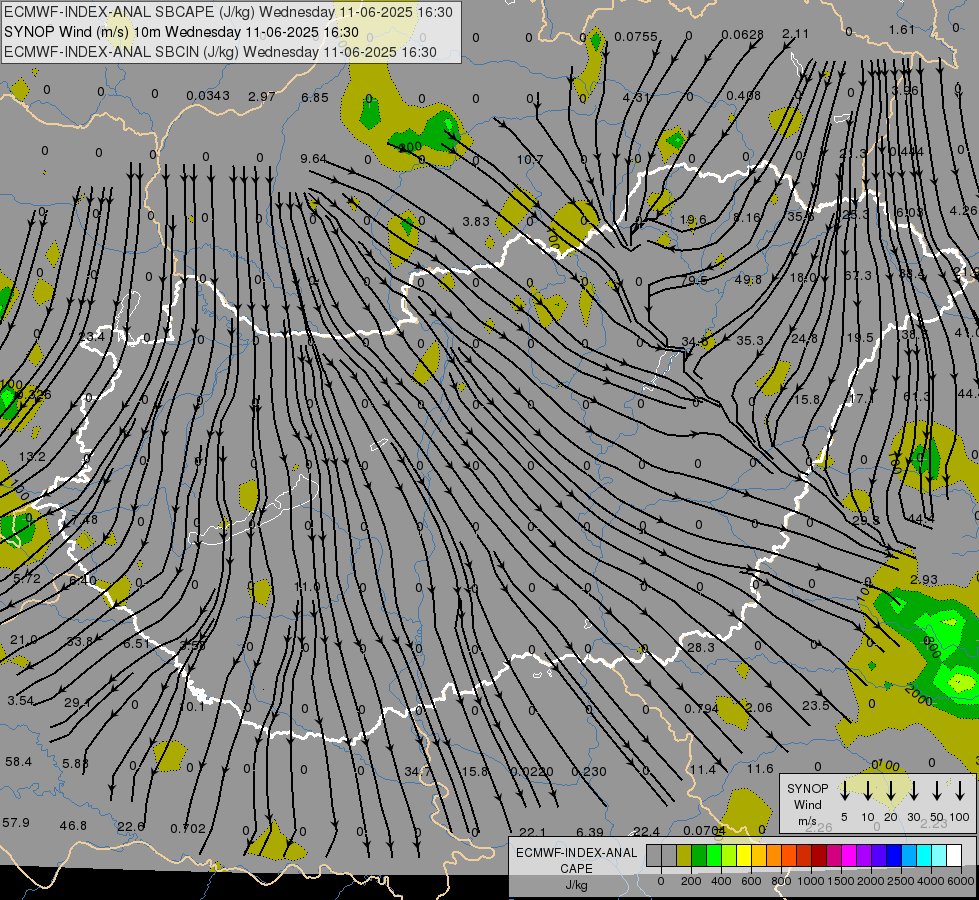Click the 6000 tick label in CAPE legend
Image resolution: width=979 pixels, height=900 pixels.
tap(960, 881)
